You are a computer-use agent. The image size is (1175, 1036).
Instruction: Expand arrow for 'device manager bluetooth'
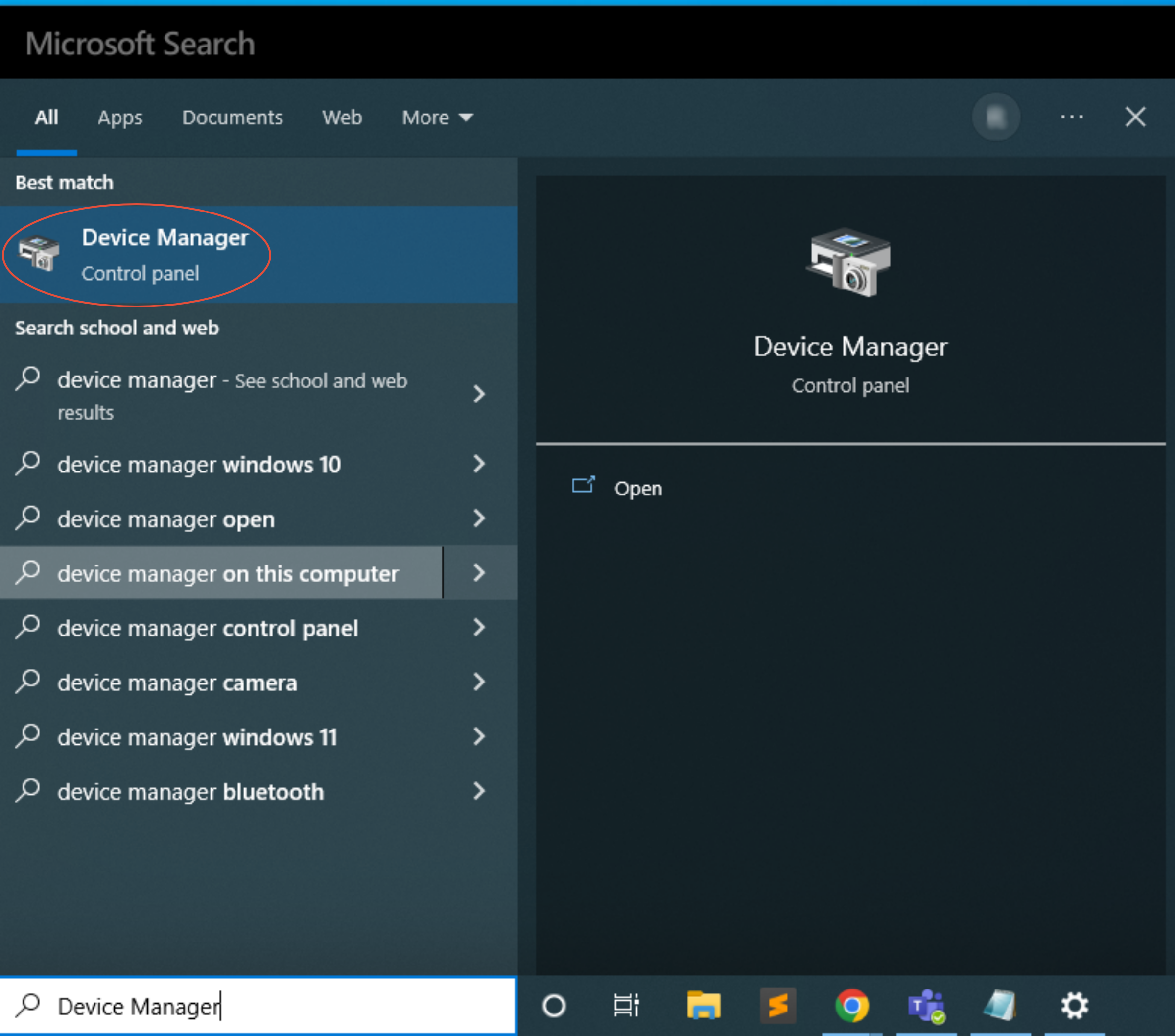tap(478, 791)
